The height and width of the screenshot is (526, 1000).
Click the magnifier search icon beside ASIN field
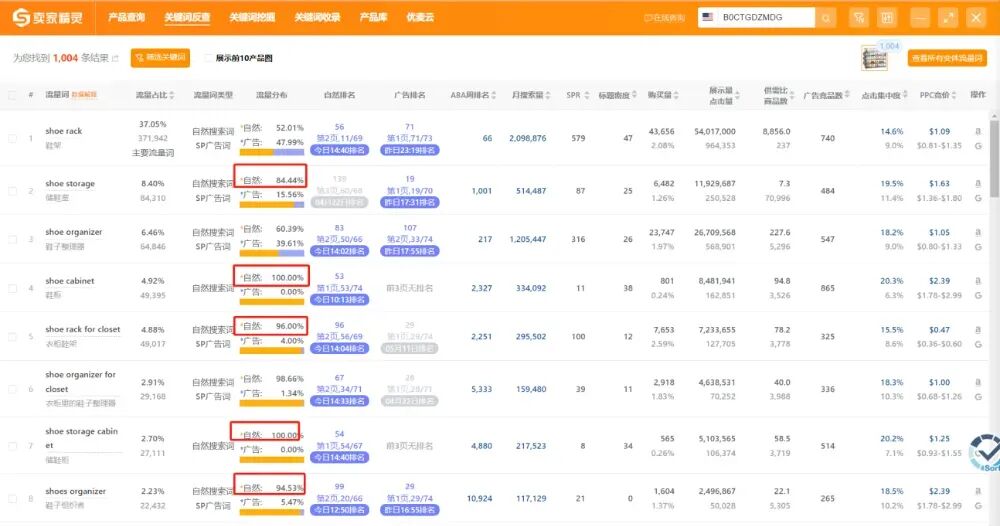[826, 18]
